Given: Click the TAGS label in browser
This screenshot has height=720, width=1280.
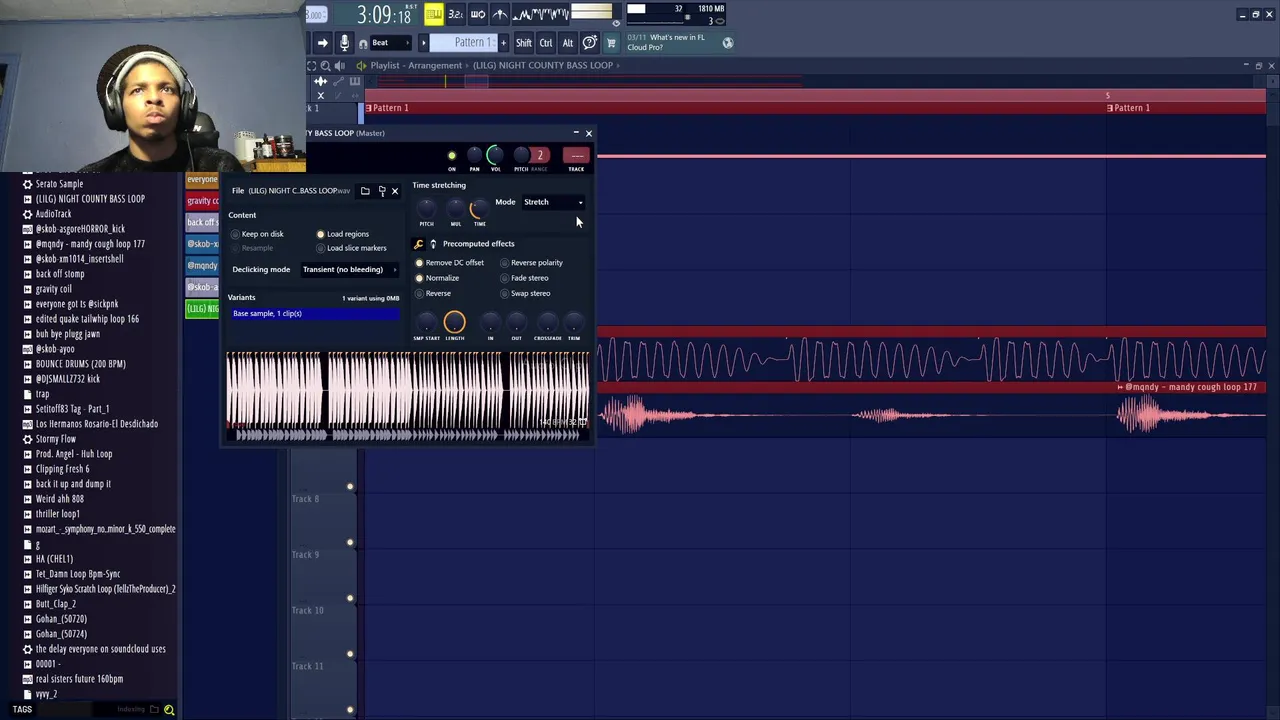Looking at the screenshot, I should (22, 710).
